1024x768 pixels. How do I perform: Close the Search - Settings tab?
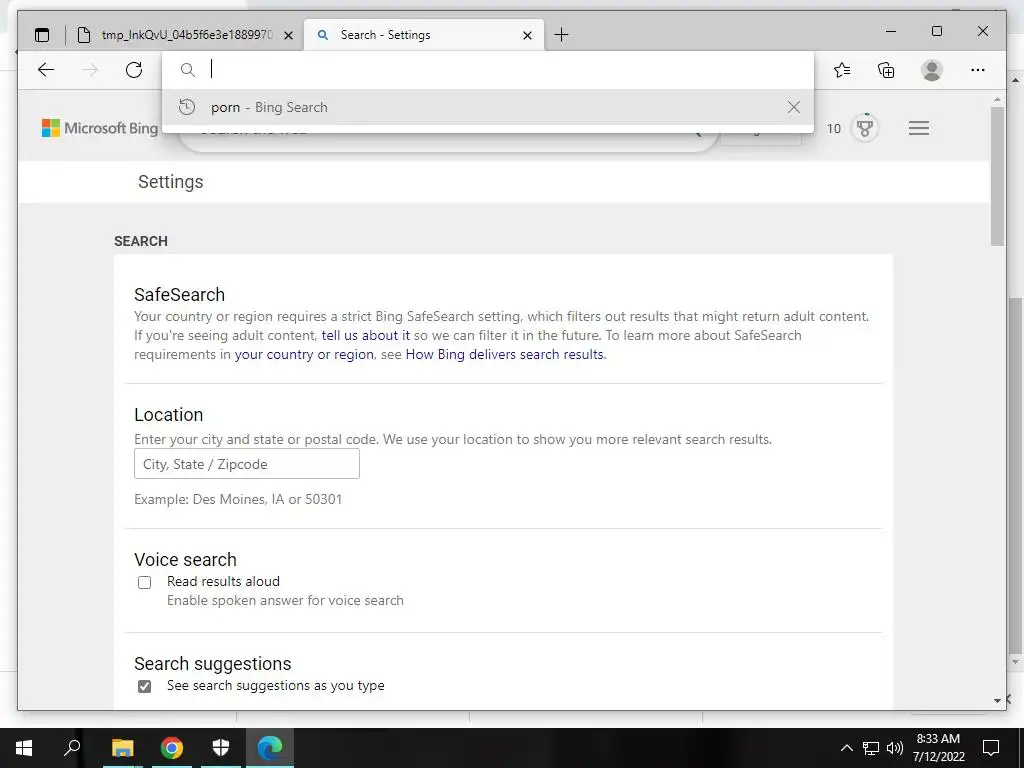tap(528, 35)
